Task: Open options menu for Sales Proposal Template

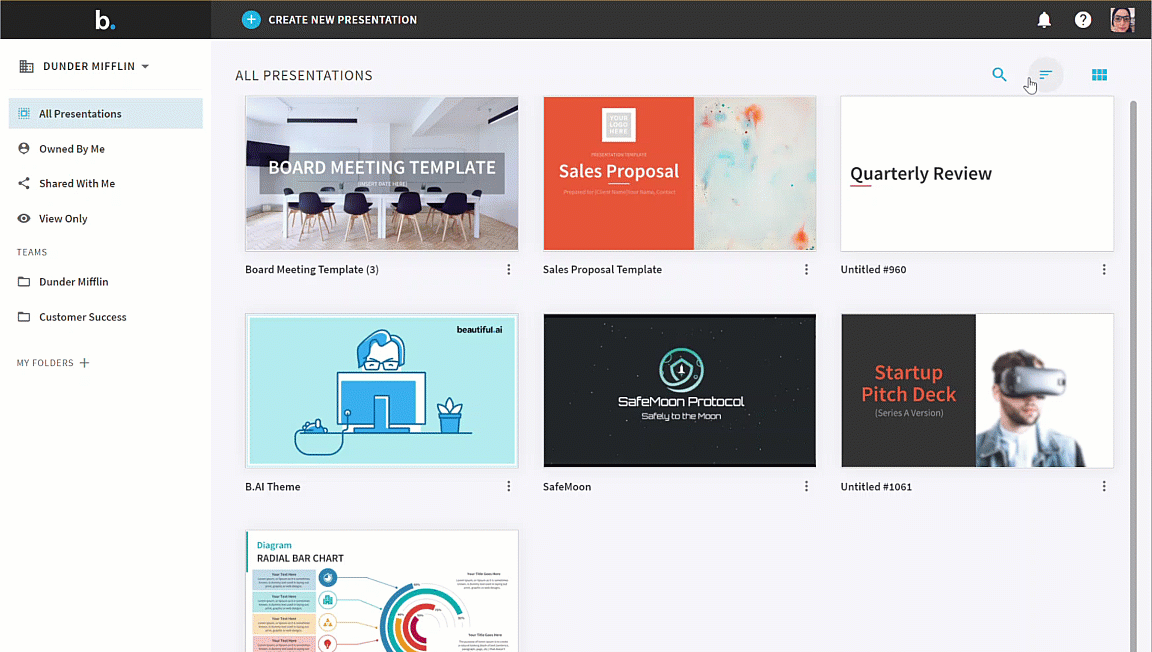Action: click(x=806, y=270)
